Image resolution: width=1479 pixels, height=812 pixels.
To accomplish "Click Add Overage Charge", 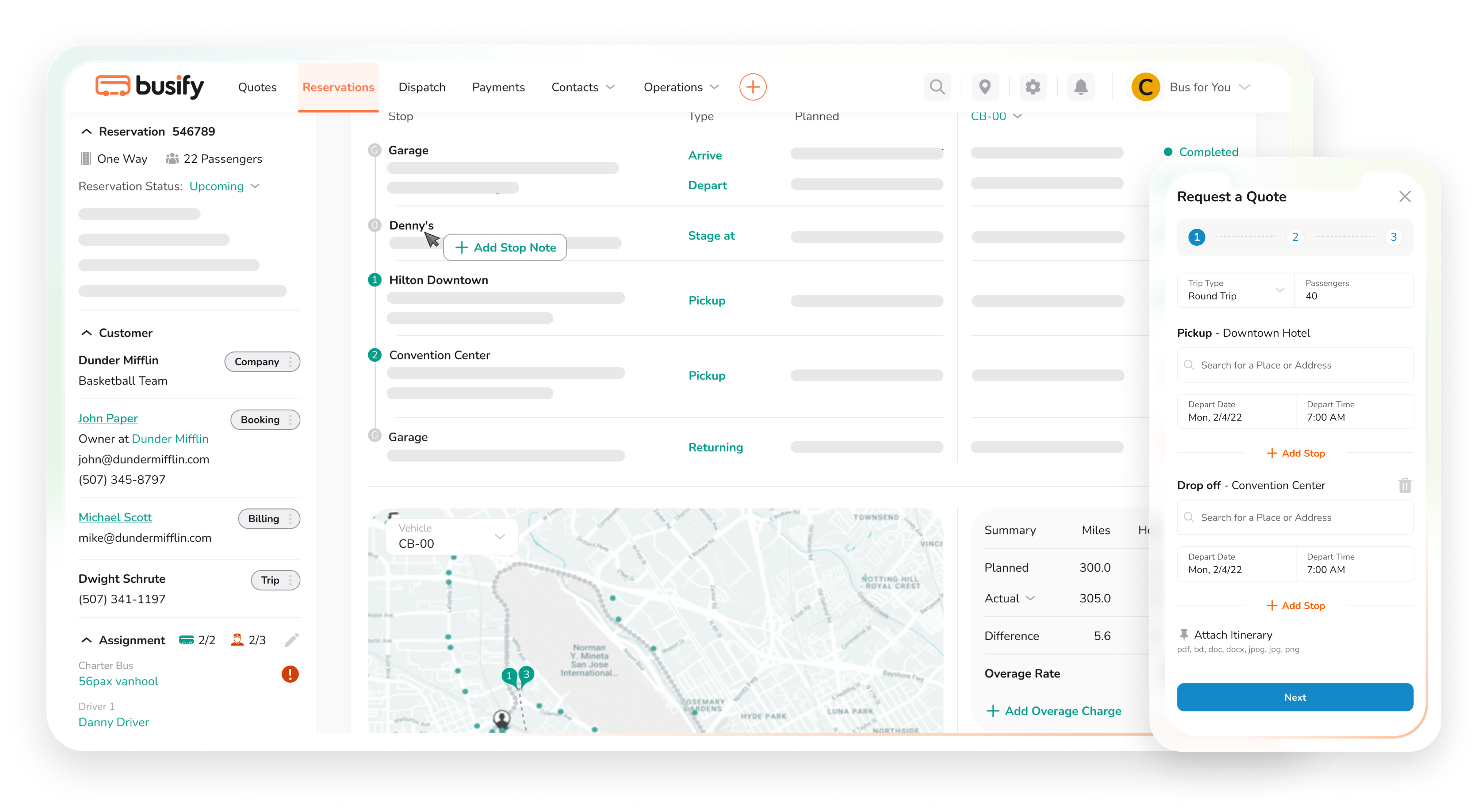I will [x=1054, y=710].
